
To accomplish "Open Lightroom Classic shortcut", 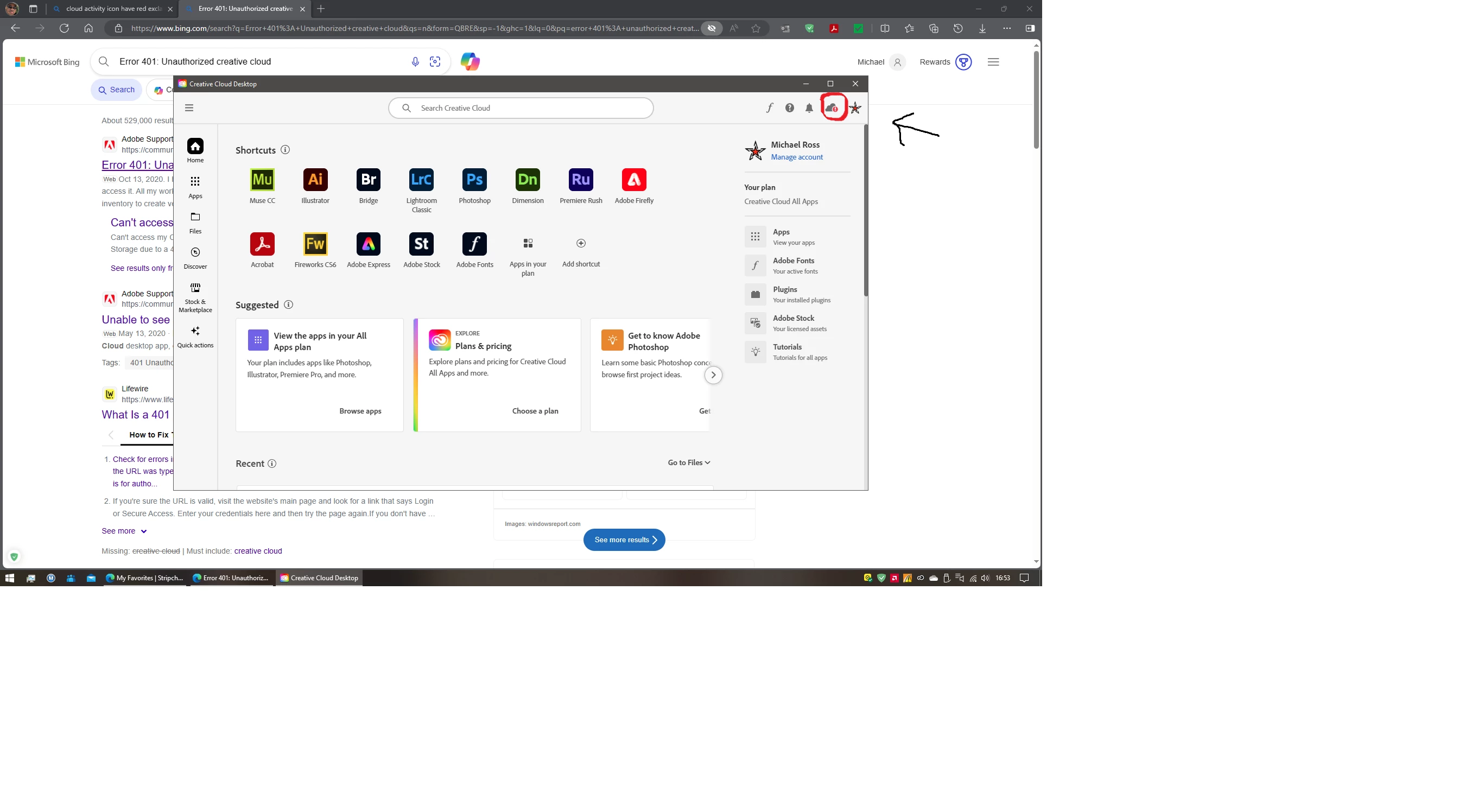I will (x=421, y=180).
